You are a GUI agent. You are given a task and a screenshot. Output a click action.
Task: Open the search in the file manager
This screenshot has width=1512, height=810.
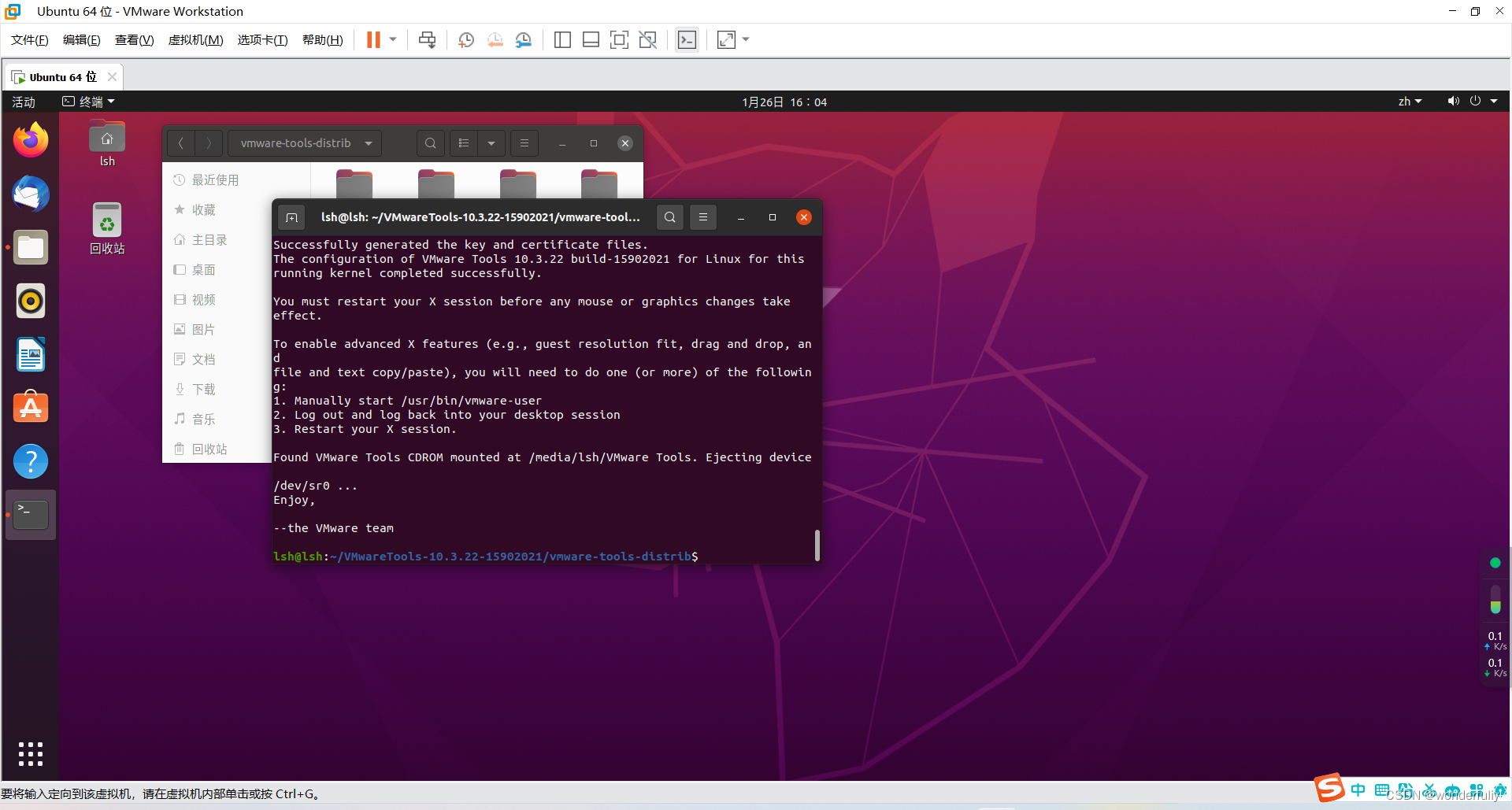point(430,142)
